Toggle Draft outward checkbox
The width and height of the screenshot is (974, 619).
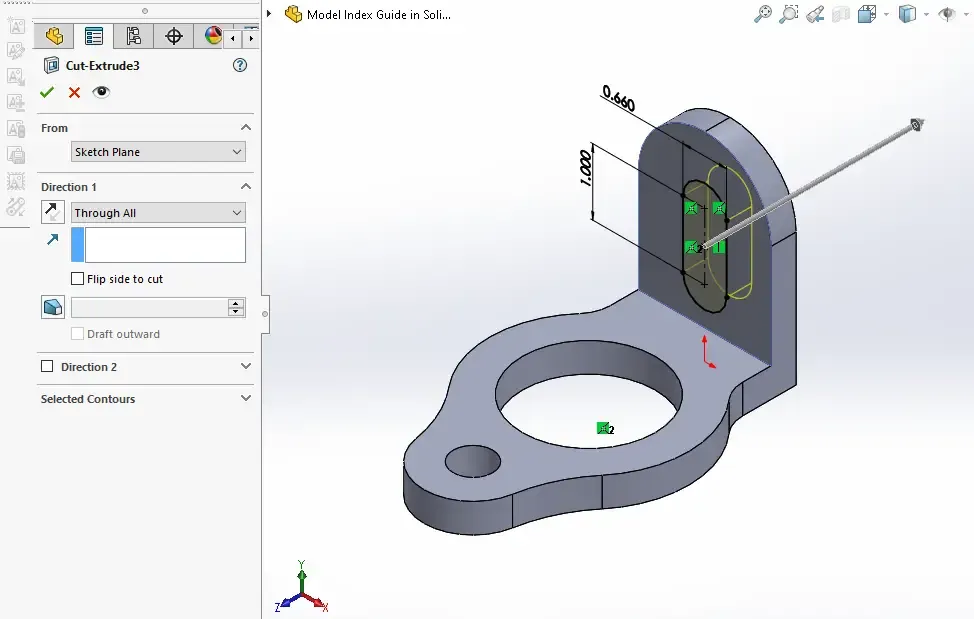pyautogui.click(x=78, y=334)
